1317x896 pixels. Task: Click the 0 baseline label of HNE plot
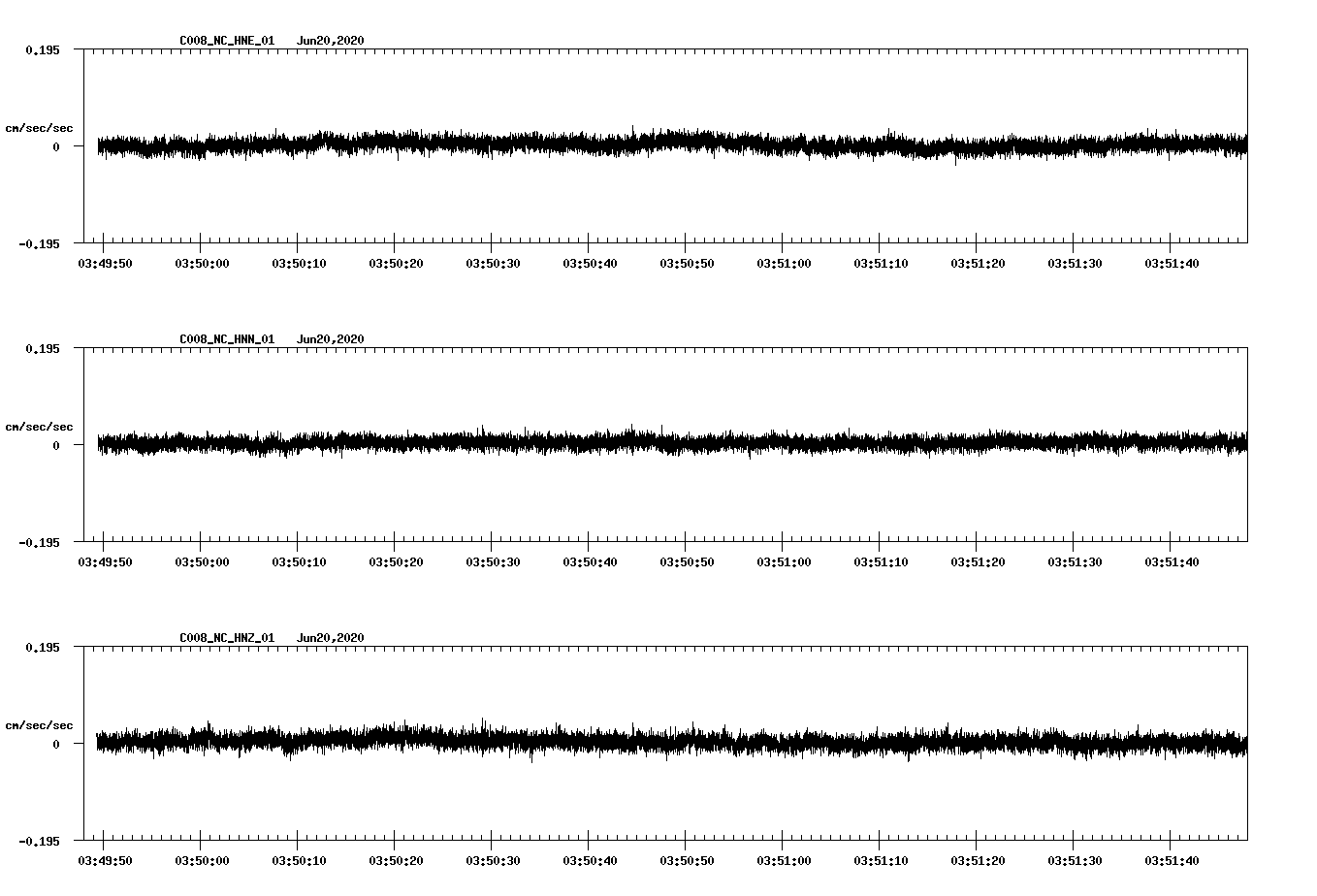tap(56, 146)
